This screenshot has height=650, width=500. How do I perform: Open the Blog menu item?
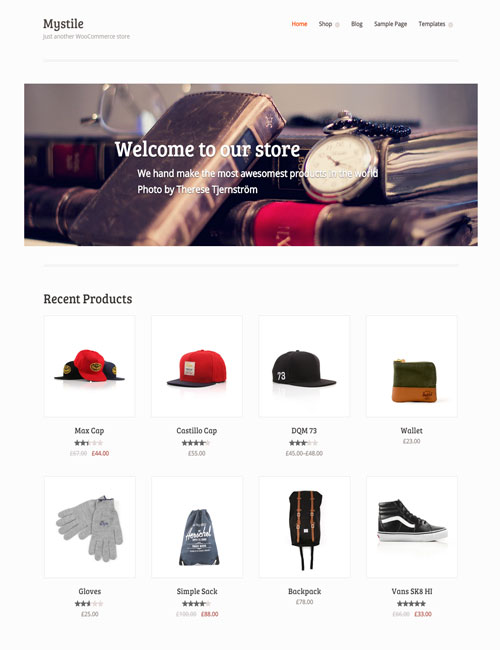pos(357,24)
